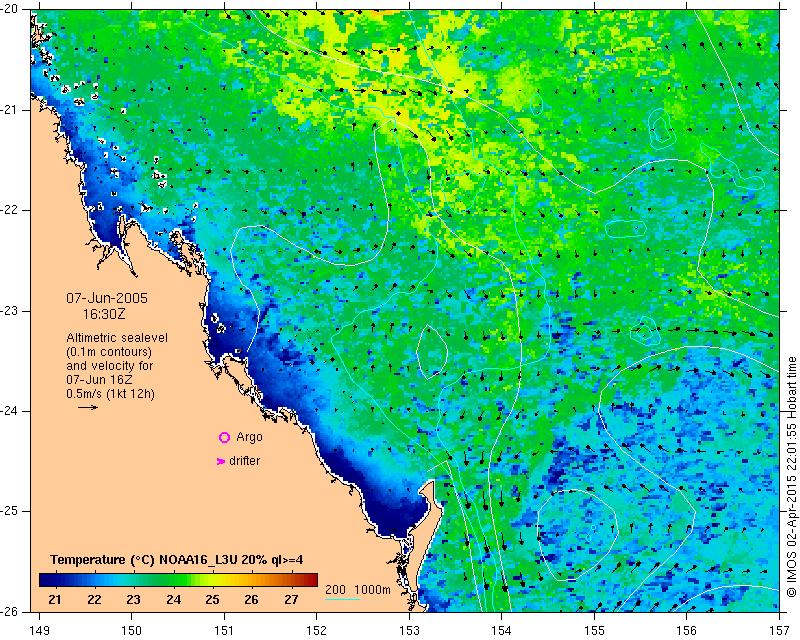
Task: Click the magenta drifter legend marker
Action: tap(221, 461)
